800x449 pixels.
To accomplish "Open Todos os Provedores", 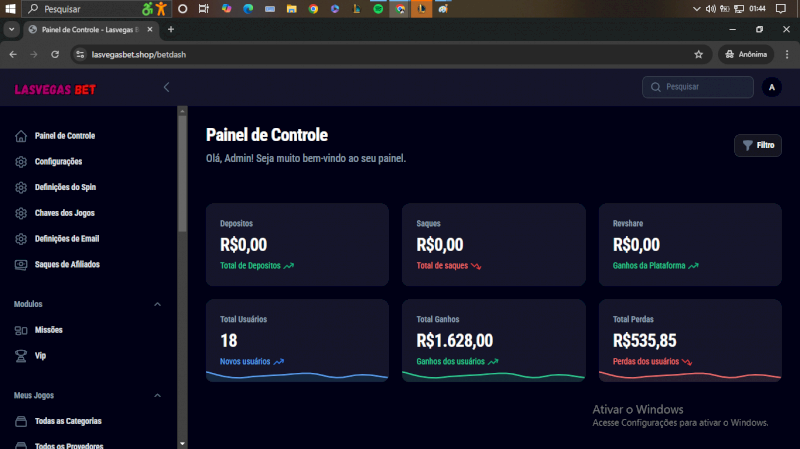I will tap(69, 445).
